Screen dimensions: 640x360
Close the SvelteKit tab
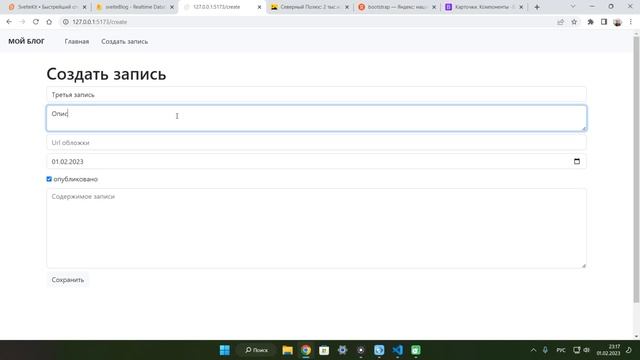pos(84,7)
